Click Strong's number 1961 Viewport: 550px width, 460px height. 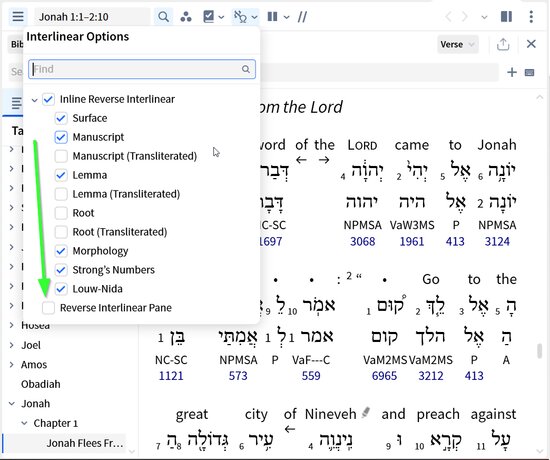point(412,241)
